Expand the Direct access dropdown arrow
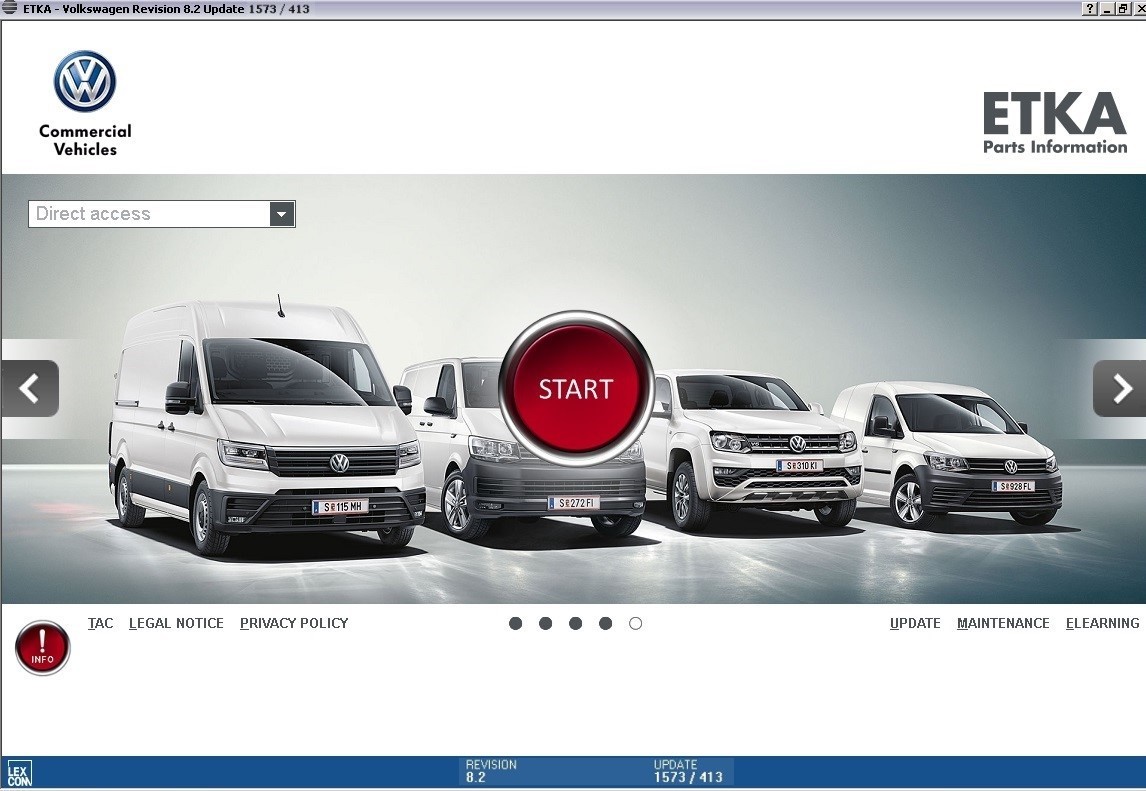The height and width of the screenshot is (791, 1146). 281,214
